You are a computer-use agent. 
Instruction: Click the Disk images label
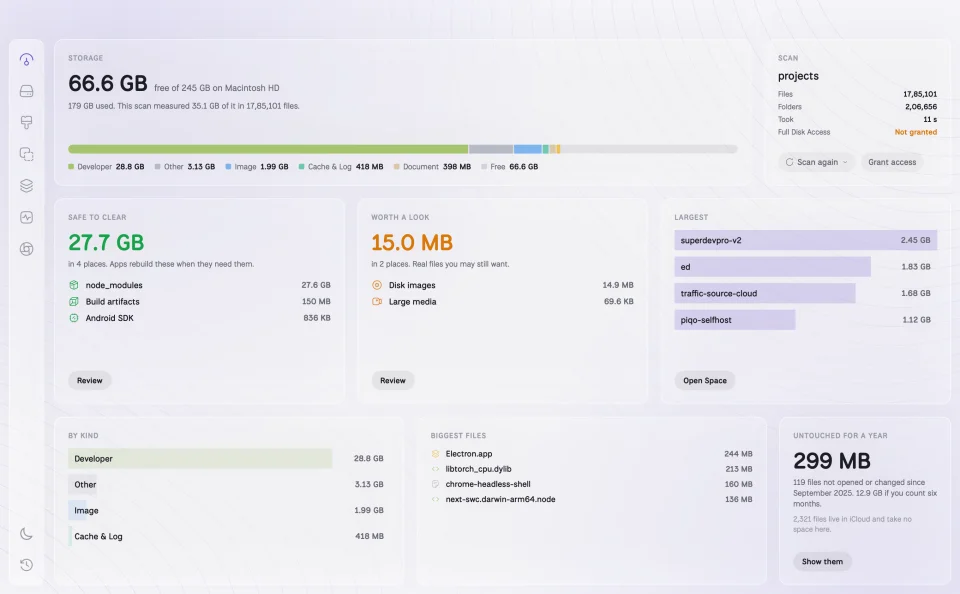pos(412,285)
